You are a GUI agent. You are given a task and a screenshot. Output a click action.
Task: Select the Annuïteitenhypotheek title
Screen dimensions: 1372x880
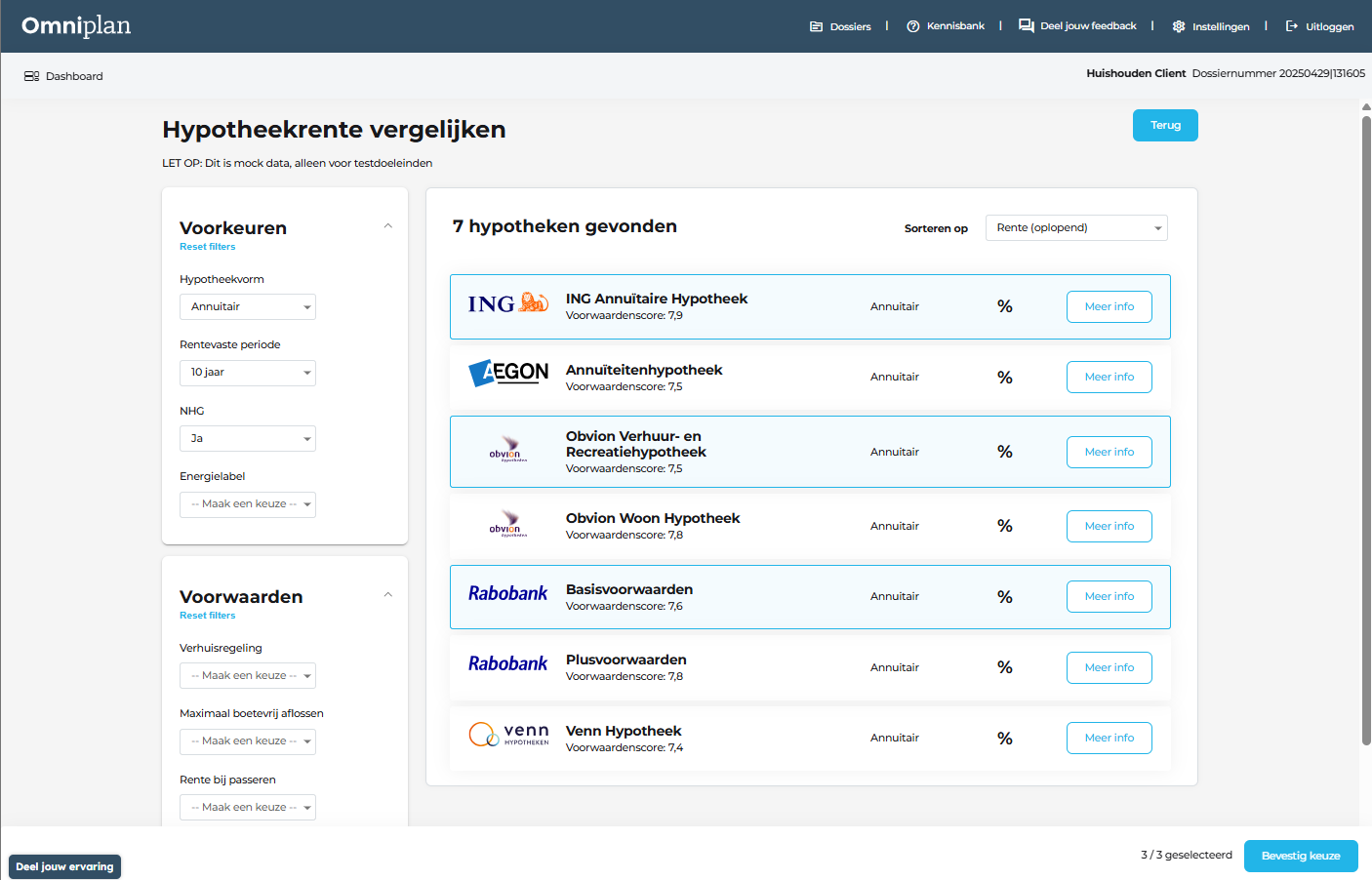[644, 370]
